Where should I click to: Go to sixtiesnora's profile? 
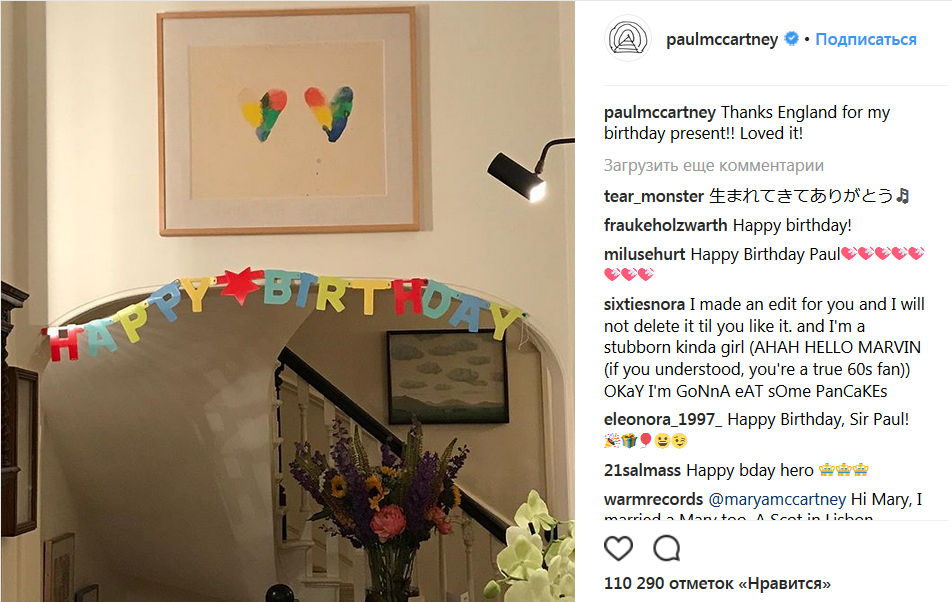pos(645,304)
